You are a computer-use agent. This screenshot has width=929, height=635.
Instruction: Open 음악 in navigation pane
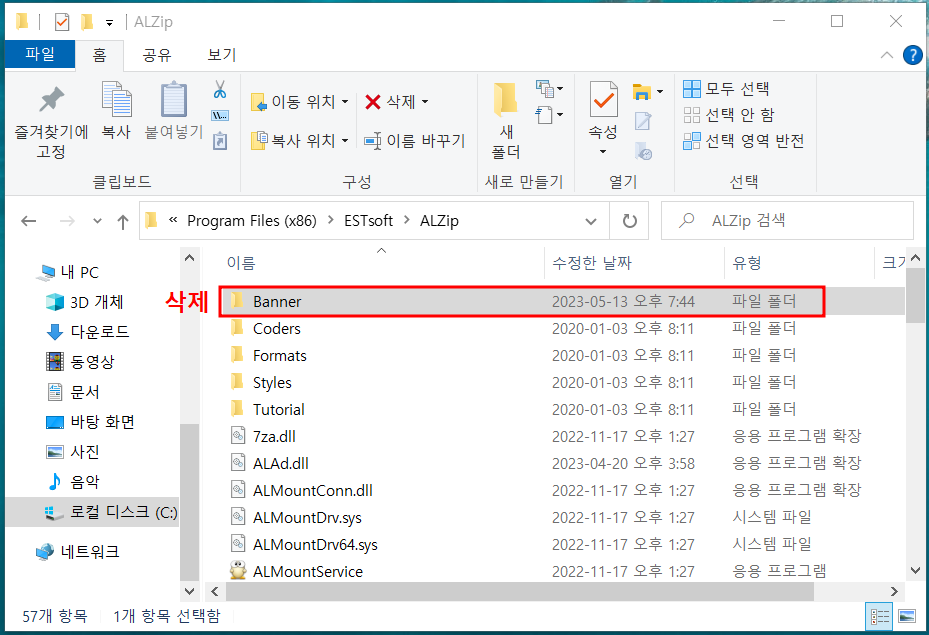[x=72, y=482]
